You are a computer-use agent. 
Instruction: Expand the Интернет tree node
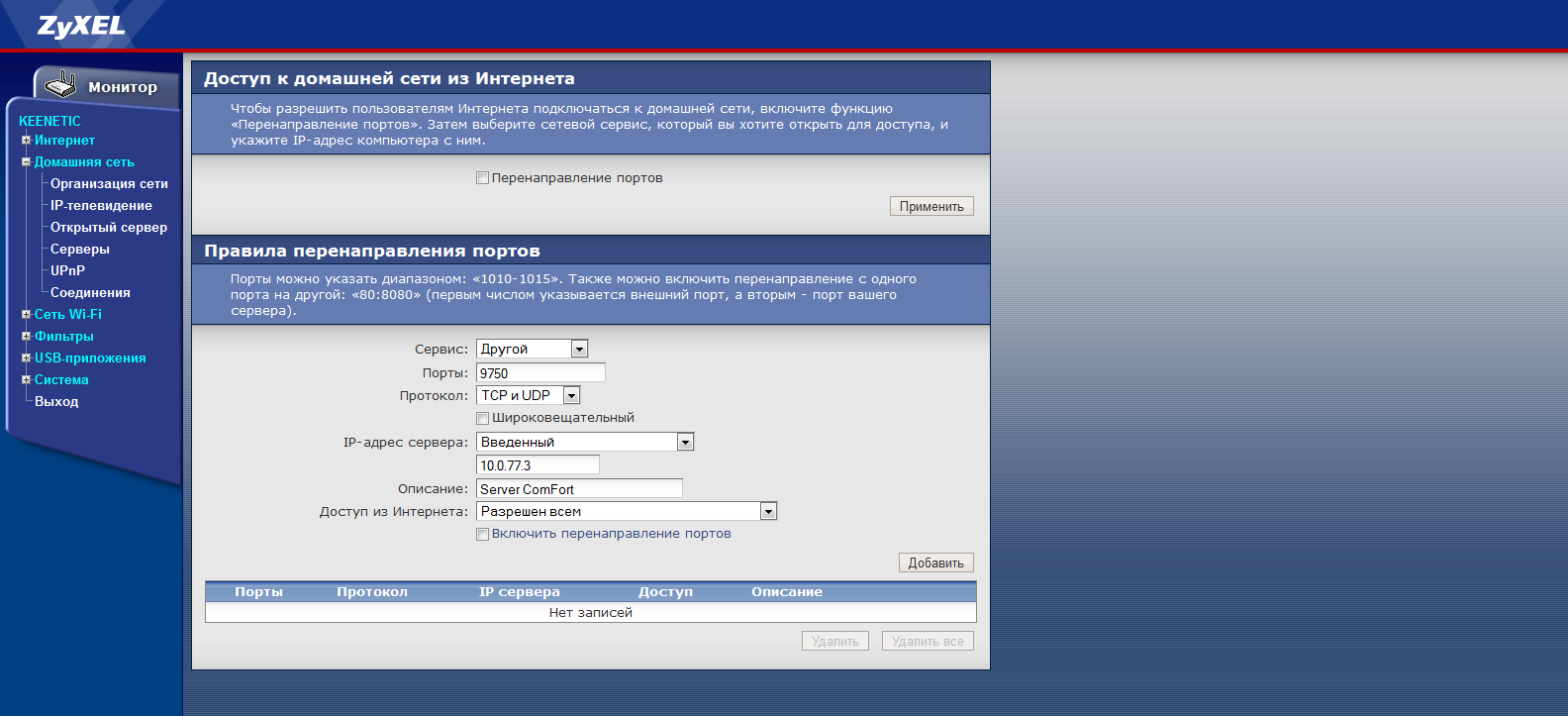[26, 140]
